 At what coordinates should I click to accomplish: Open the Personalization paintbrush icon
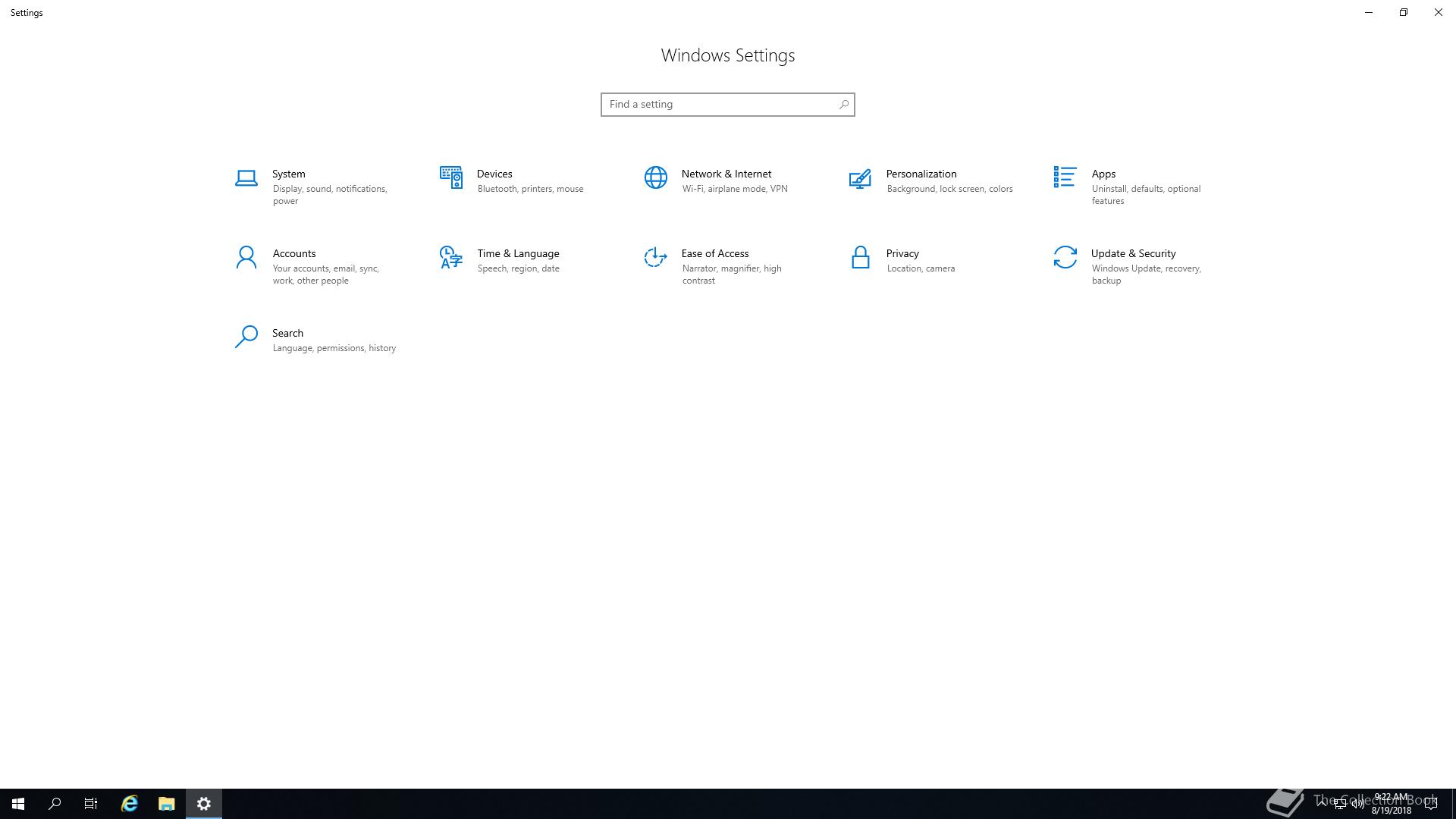click(x=860, y=178)
